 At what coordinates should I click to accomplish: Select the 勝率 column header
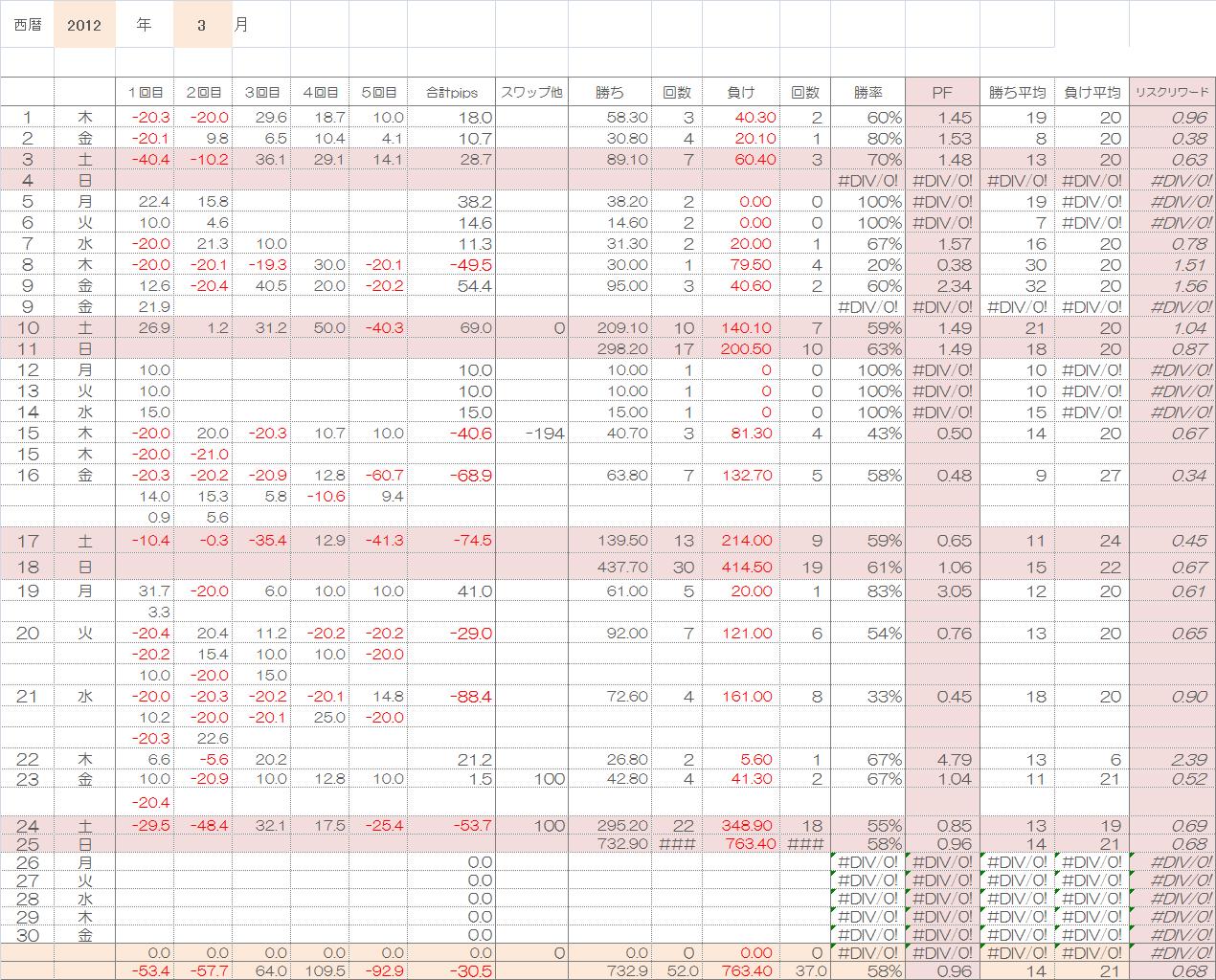(x=867, y=93)
